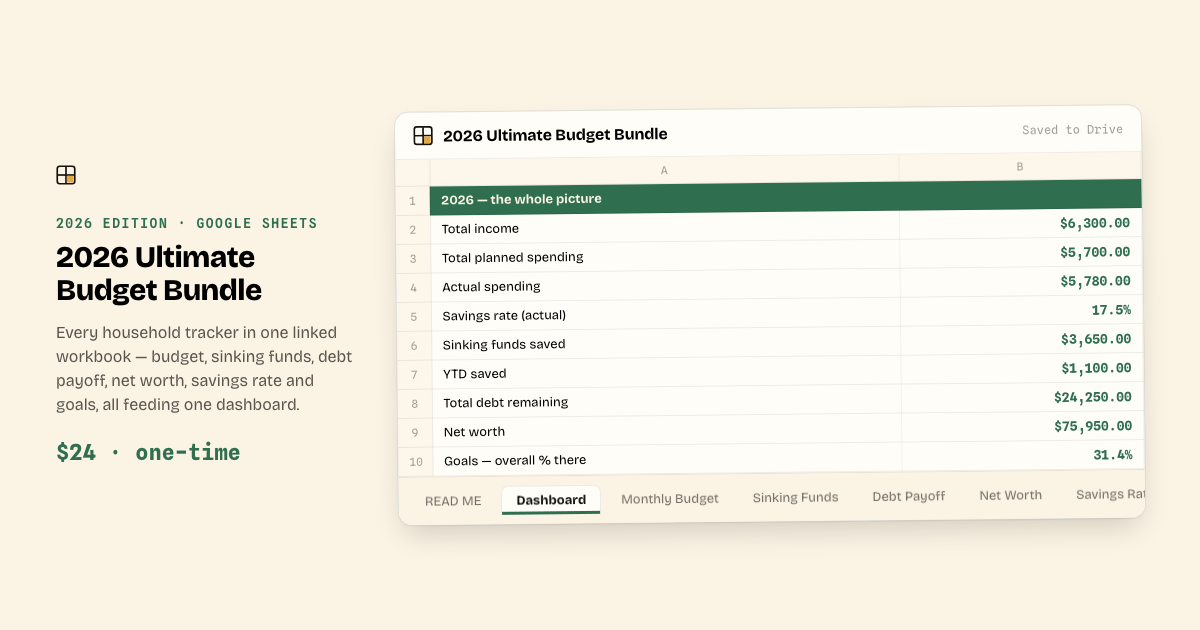The image size is (1200, 630).
Task: Click the 'Saved to Drive' status text
Action: pyautogui.click(x=1072, y=130)
